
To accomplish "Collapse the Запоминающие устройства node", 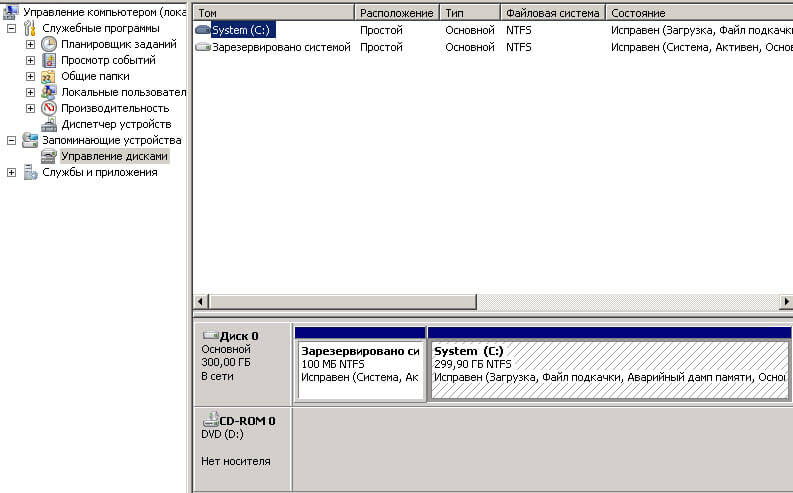I will [x=11, y=141].
